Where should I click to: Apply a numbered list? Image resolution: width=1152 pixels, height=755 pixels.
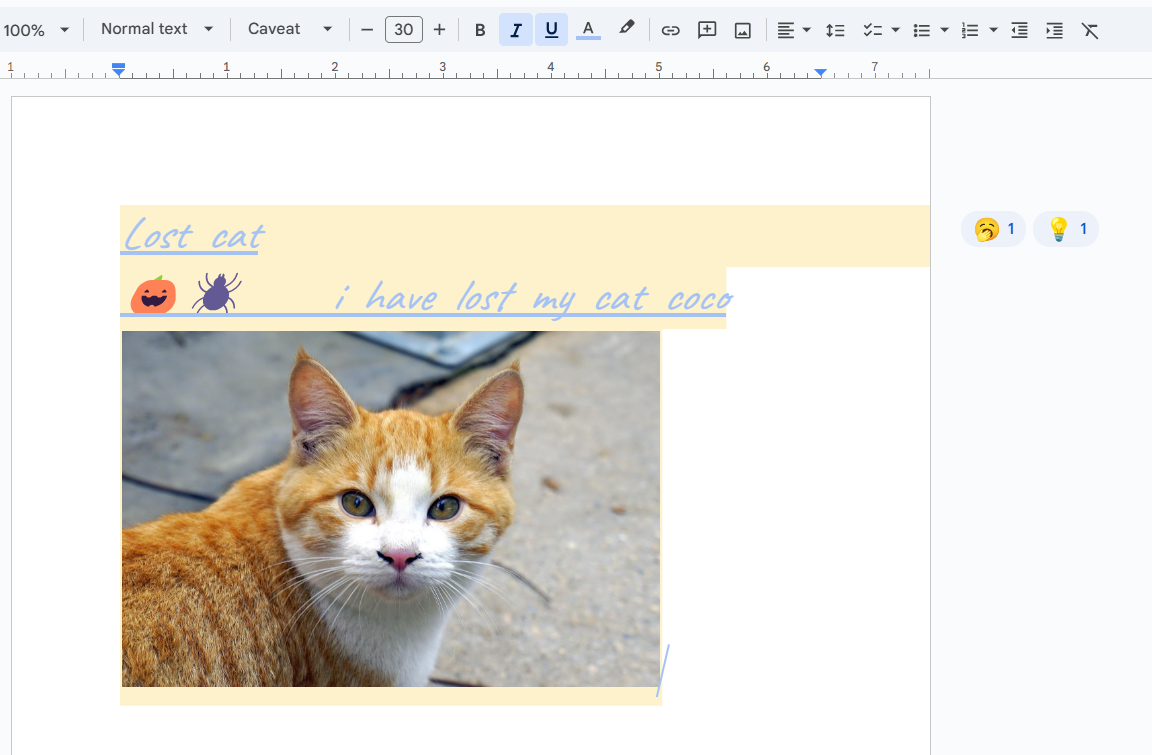[970, 30]
